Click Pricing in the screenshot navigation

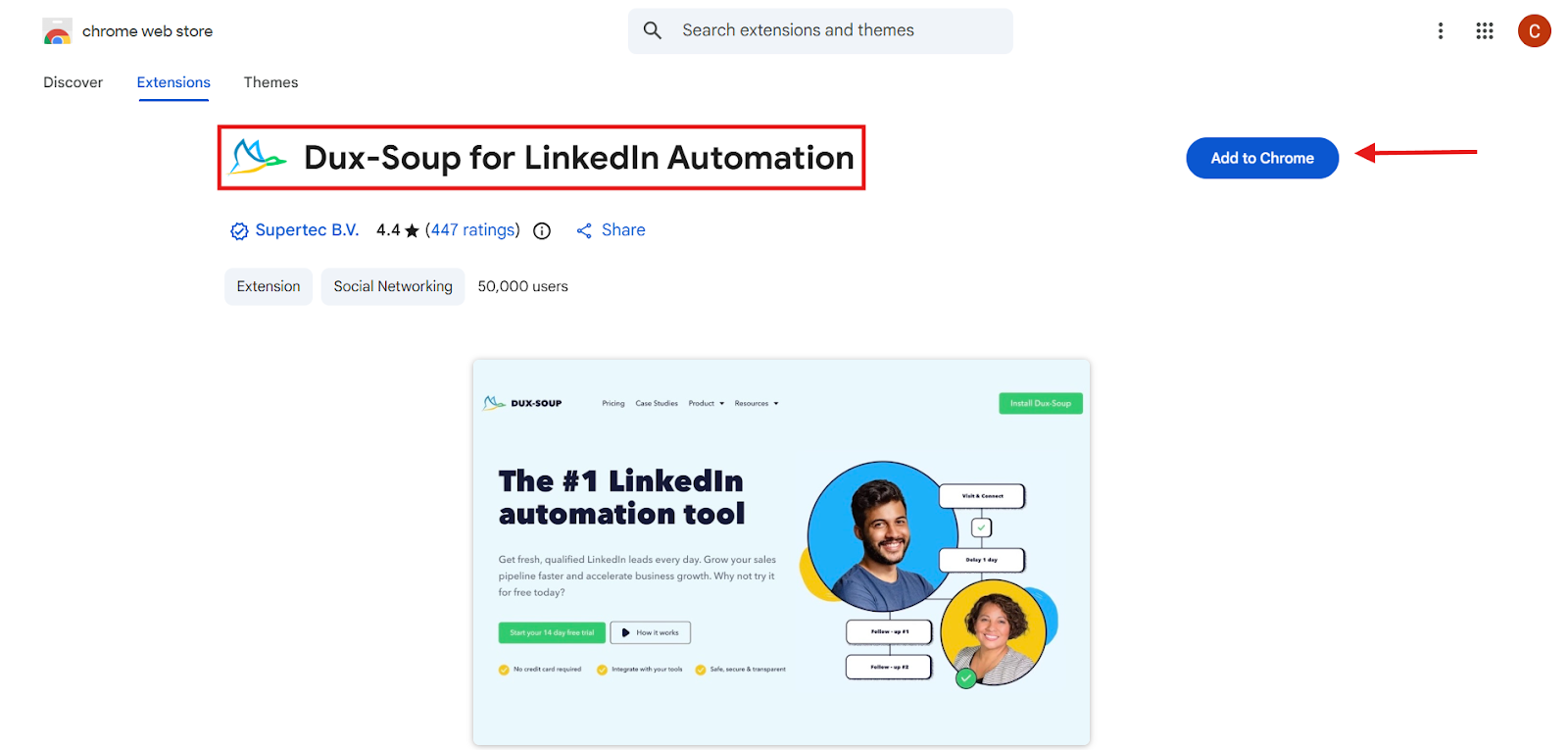[613, 403]
